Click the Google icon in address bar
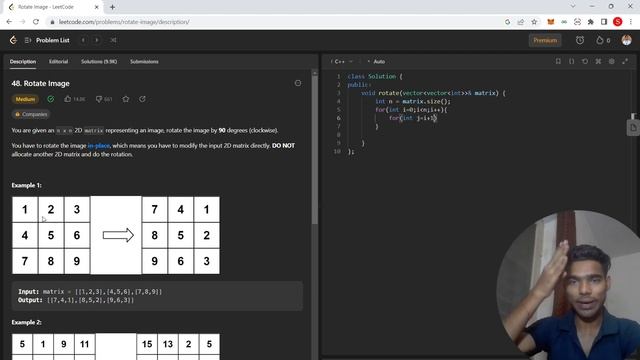Viewport: 640px width, 360px height. point(507,22)
